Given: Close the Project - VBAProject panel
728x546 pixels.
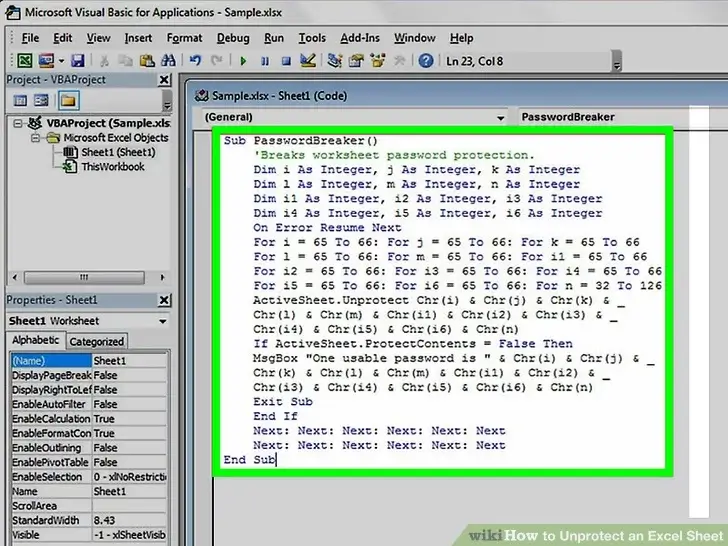Looking at the screenshot, I should 164,80.
